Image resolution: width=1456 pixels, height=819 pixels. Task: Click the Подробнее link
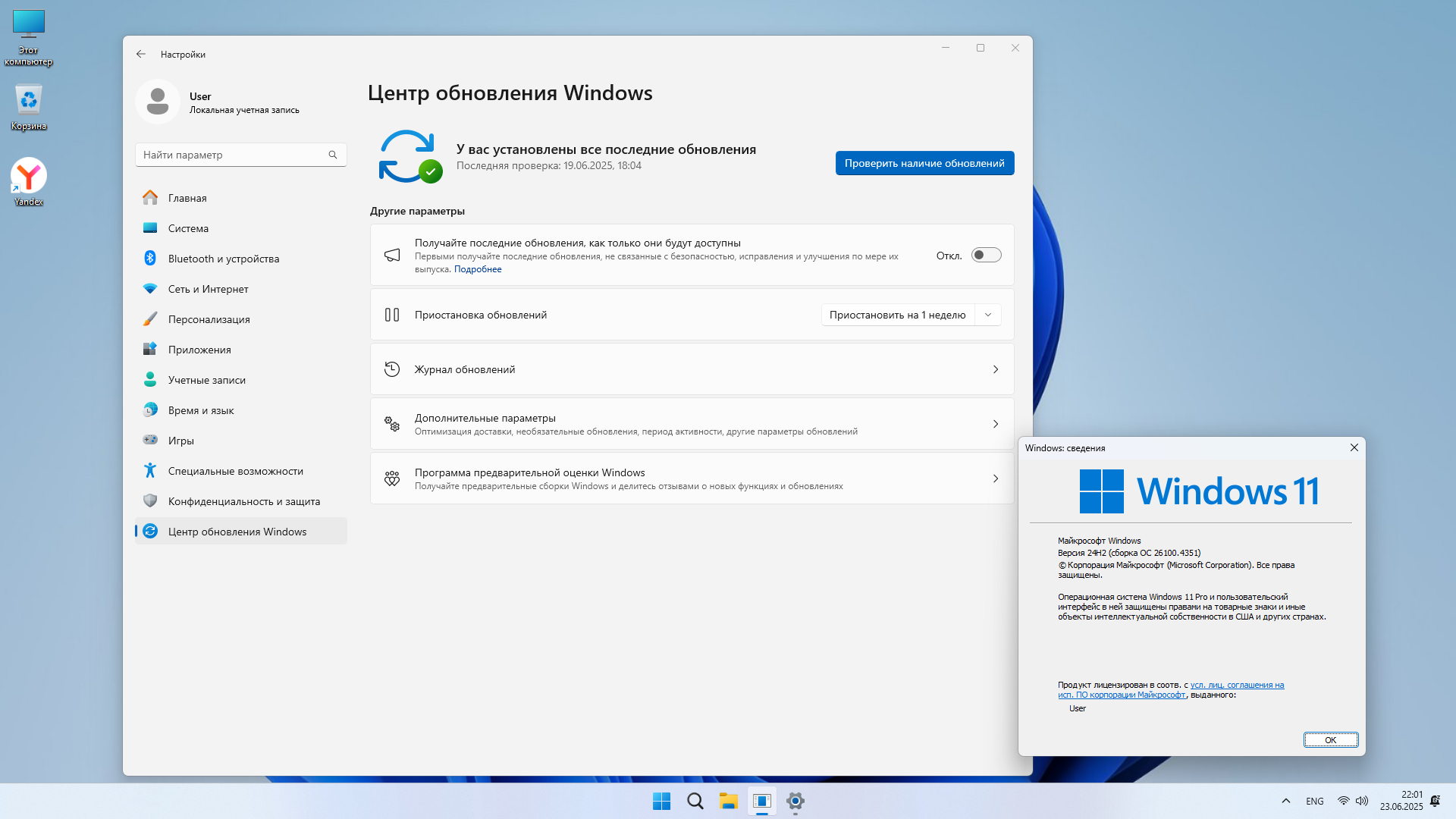[478, 269]
